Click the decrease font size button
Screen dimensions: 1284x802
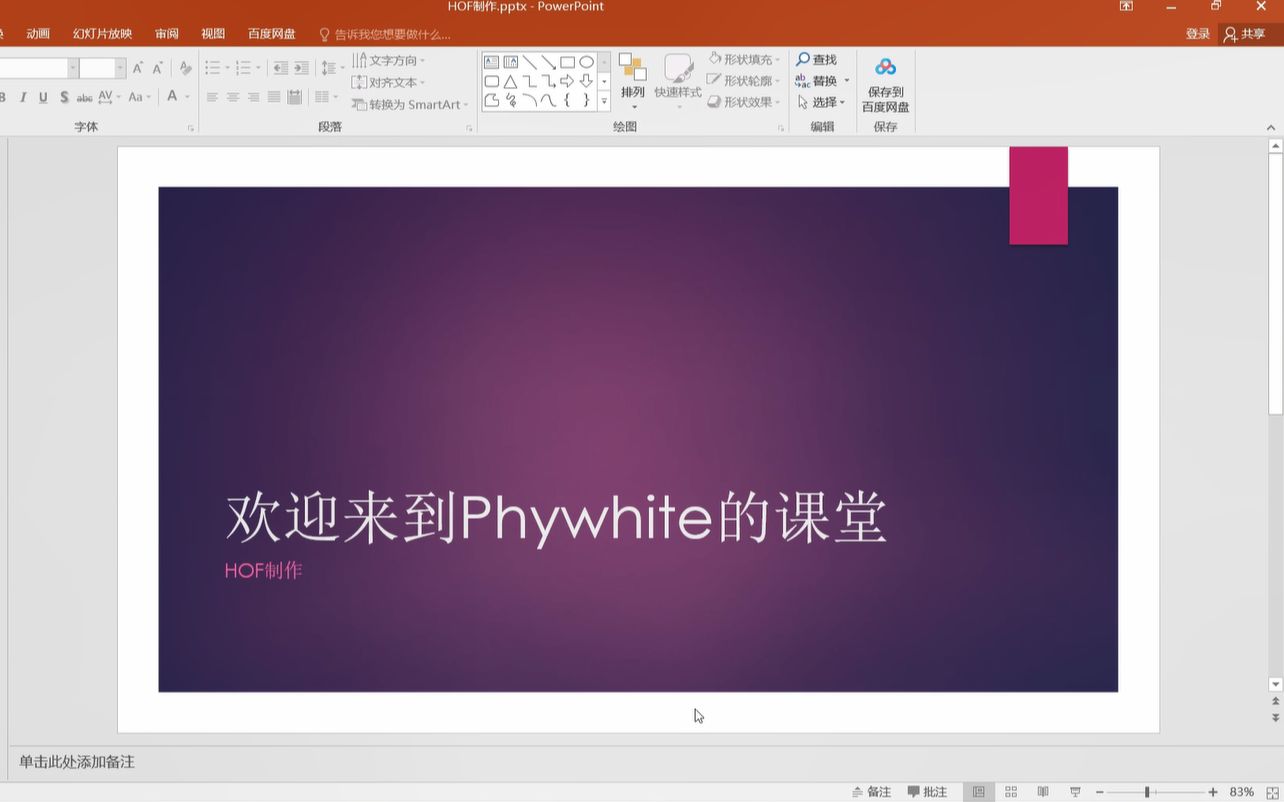158,68
